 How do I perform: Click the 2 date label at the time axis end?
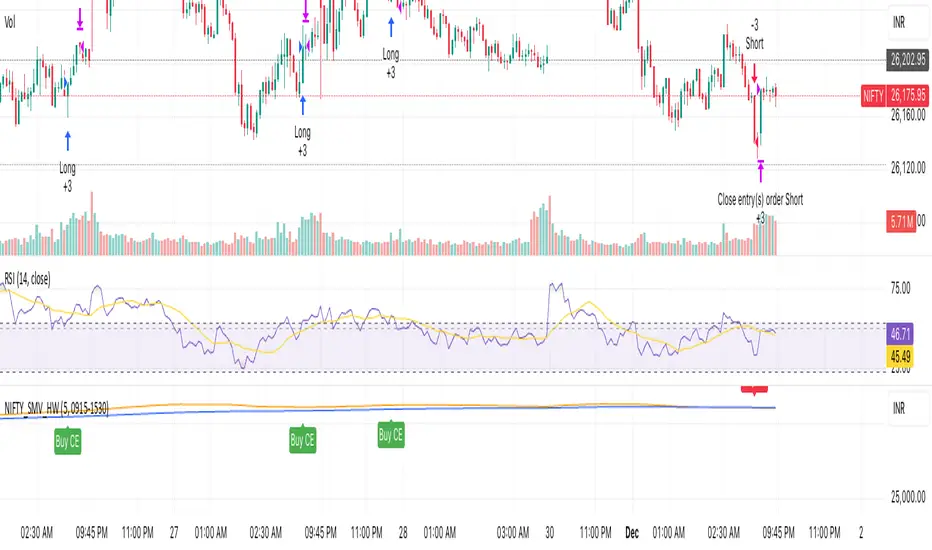coord(861,533)
